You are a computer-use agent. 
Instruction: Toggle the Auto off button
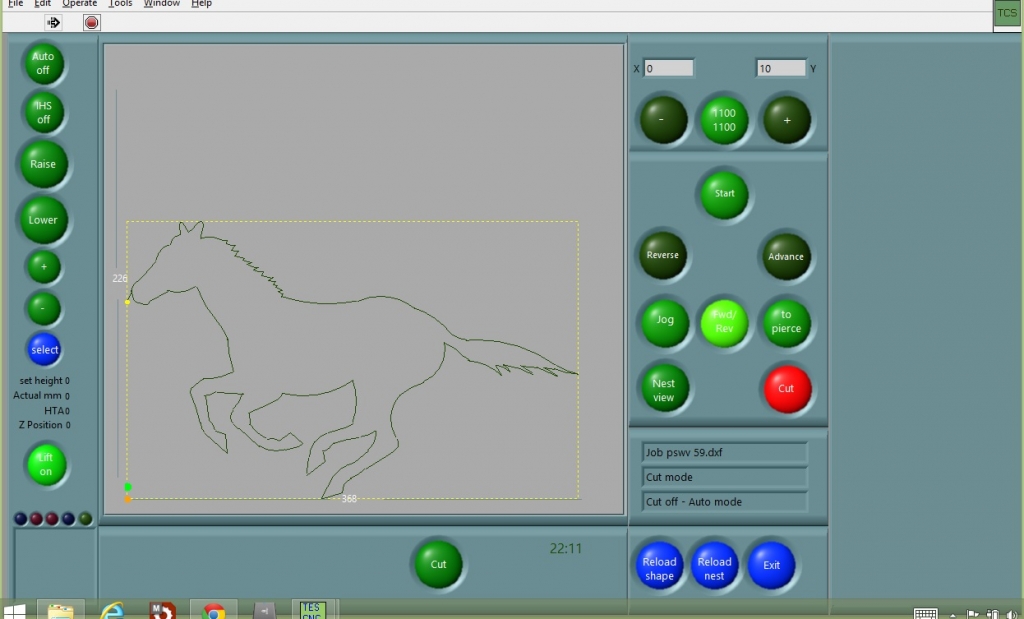click(x=43, y=64)
